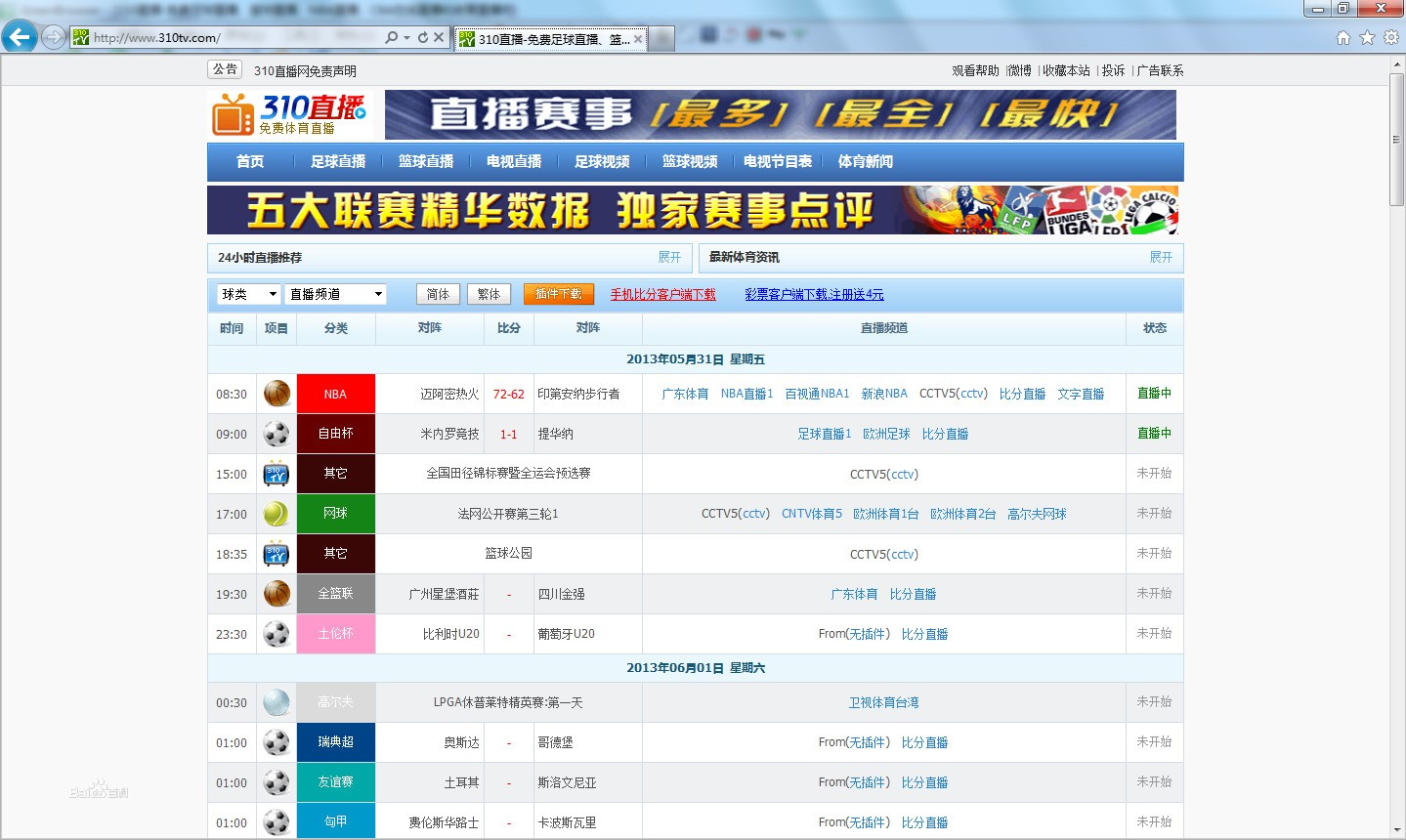
Task: Open 足球直播1 channel for 自由杯 match
Action: pos(825,434)
